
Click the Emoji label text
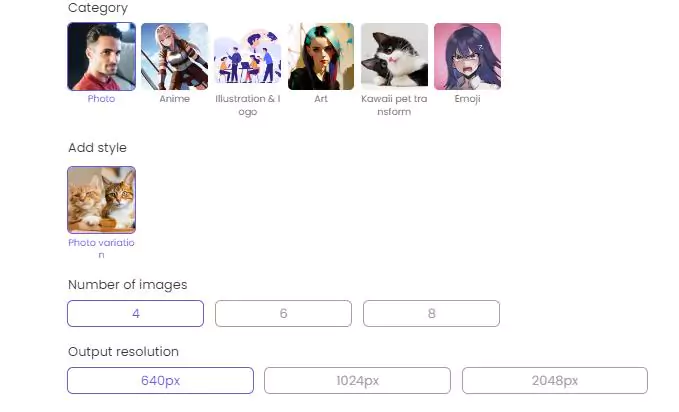[467, 99]
